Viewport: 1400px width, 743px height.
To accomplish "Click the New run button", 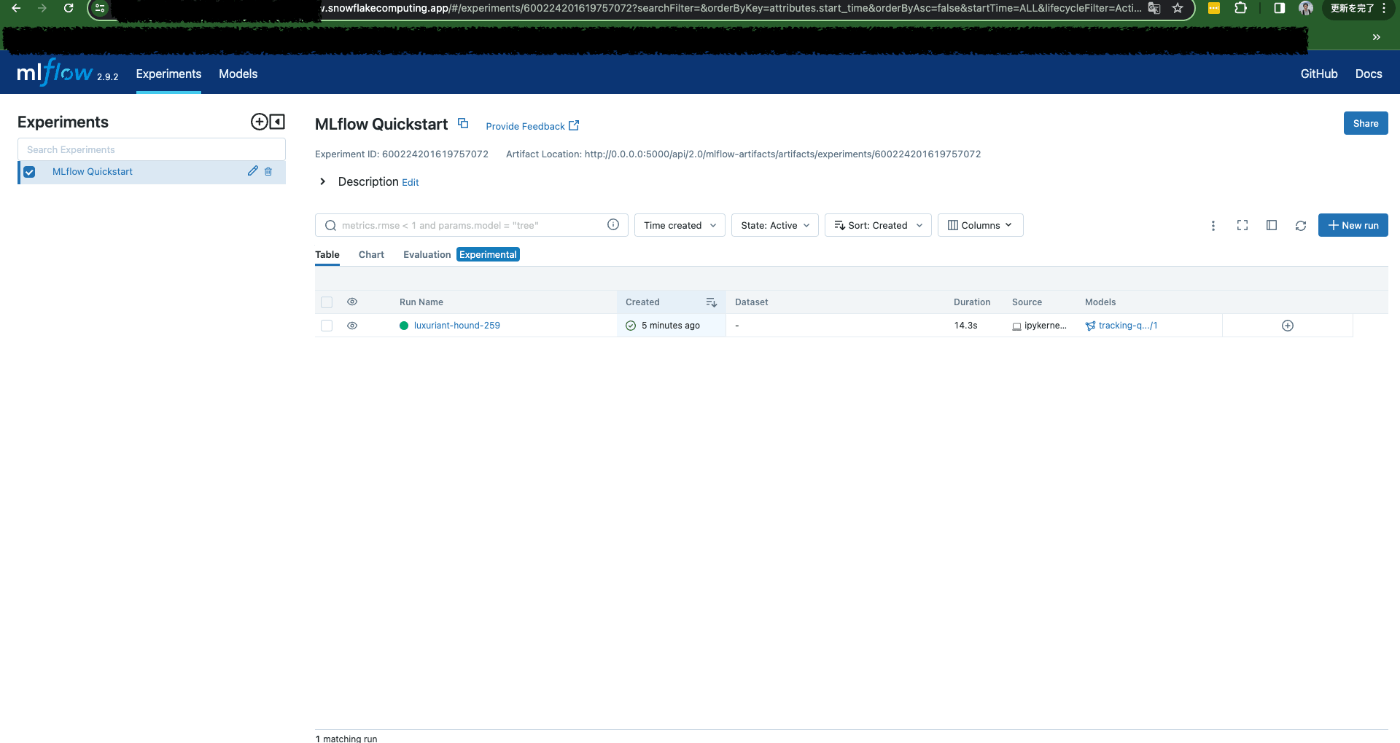I will coord(1352,225).
